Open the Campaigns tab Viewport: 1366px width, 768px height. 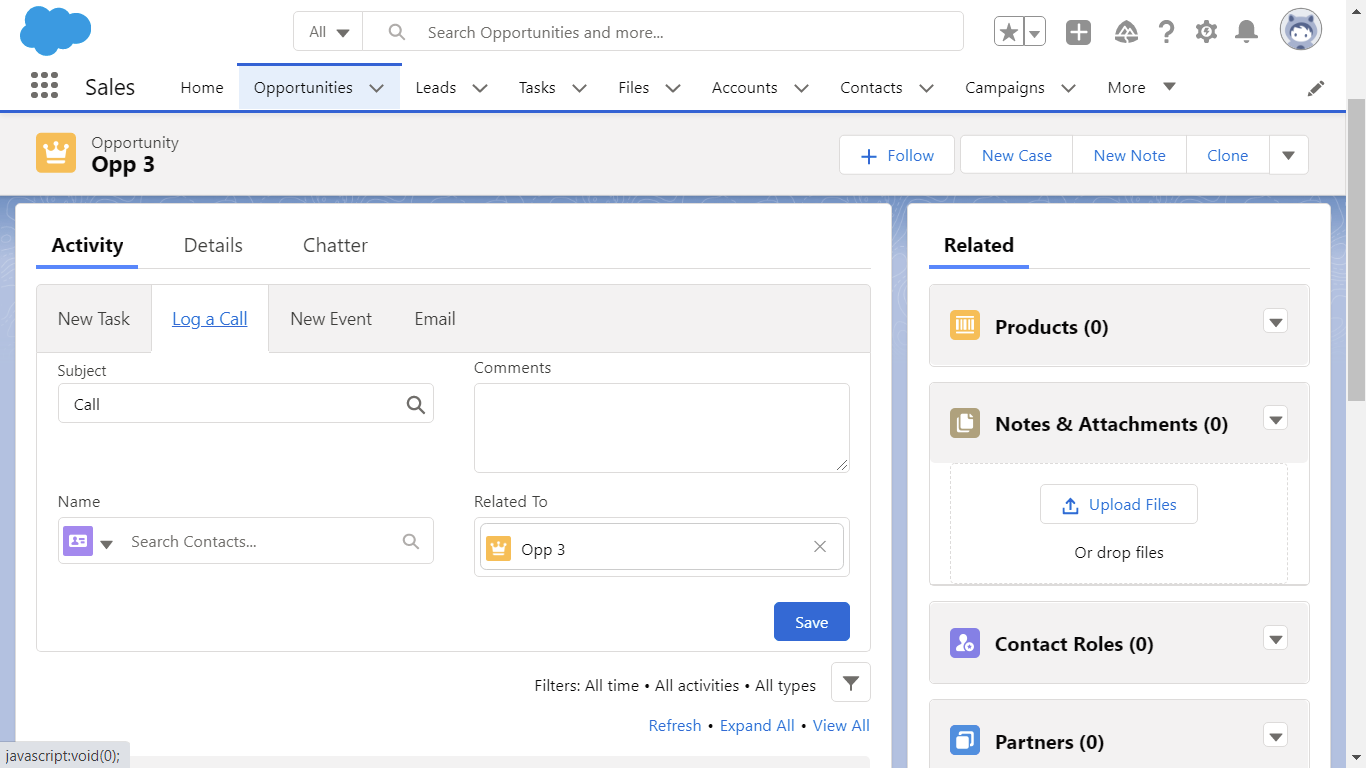(x=1005, y=87)
